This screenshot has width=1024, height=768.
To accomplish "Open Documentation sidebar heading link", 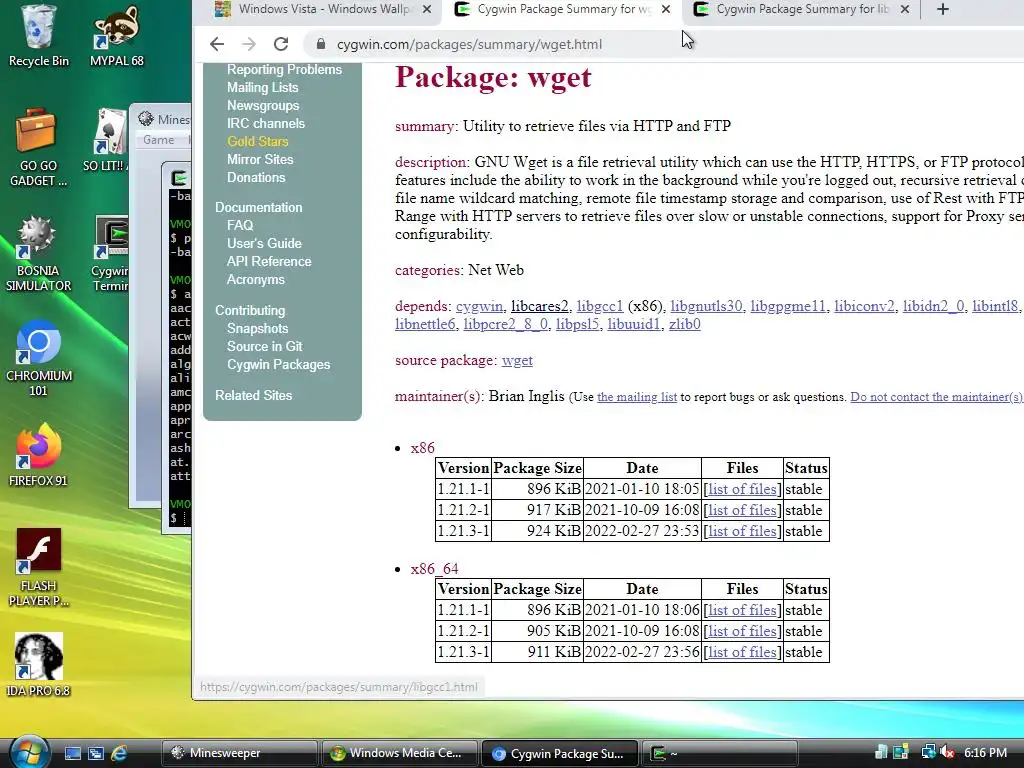I will 259,208.
